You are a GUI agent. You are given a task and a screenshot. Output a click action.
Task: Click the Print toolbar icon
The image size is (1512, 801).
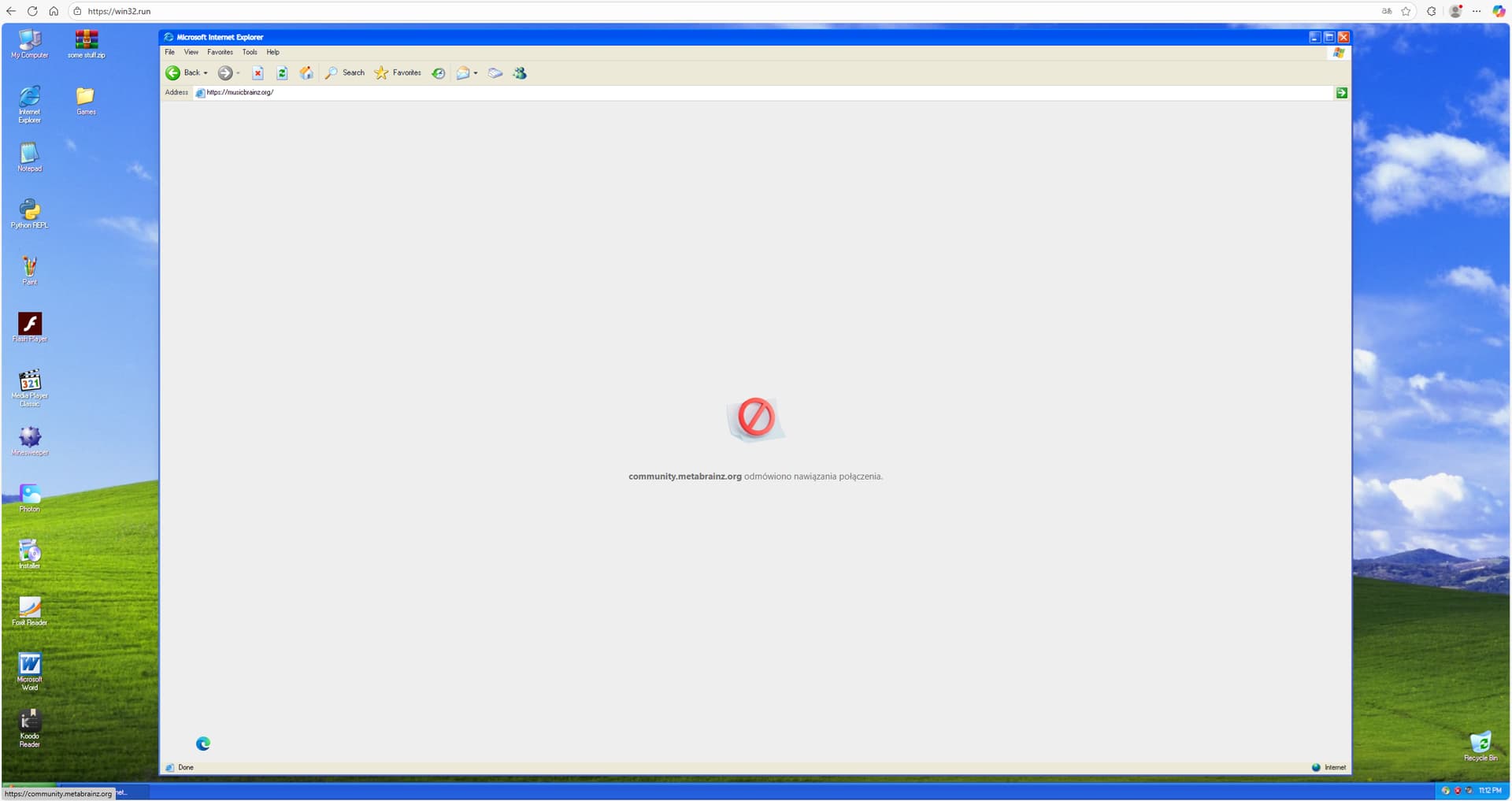[495, 73]
